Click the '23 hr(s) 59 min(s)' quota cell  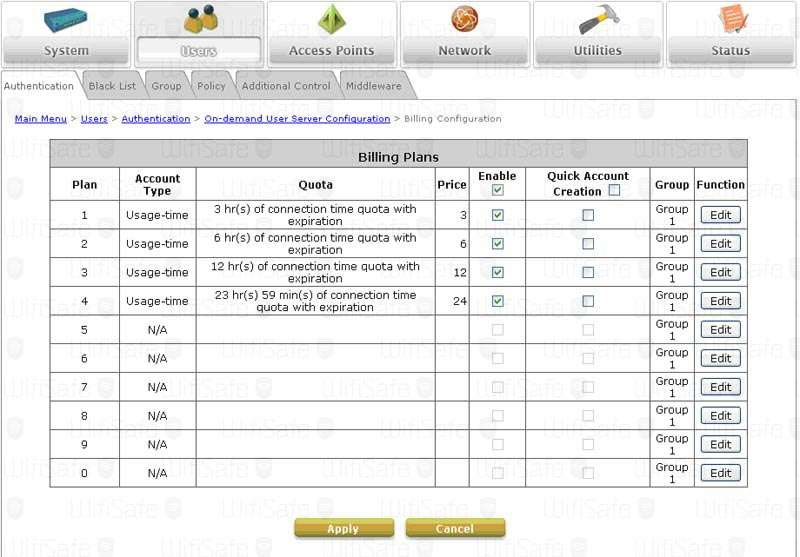315,301
